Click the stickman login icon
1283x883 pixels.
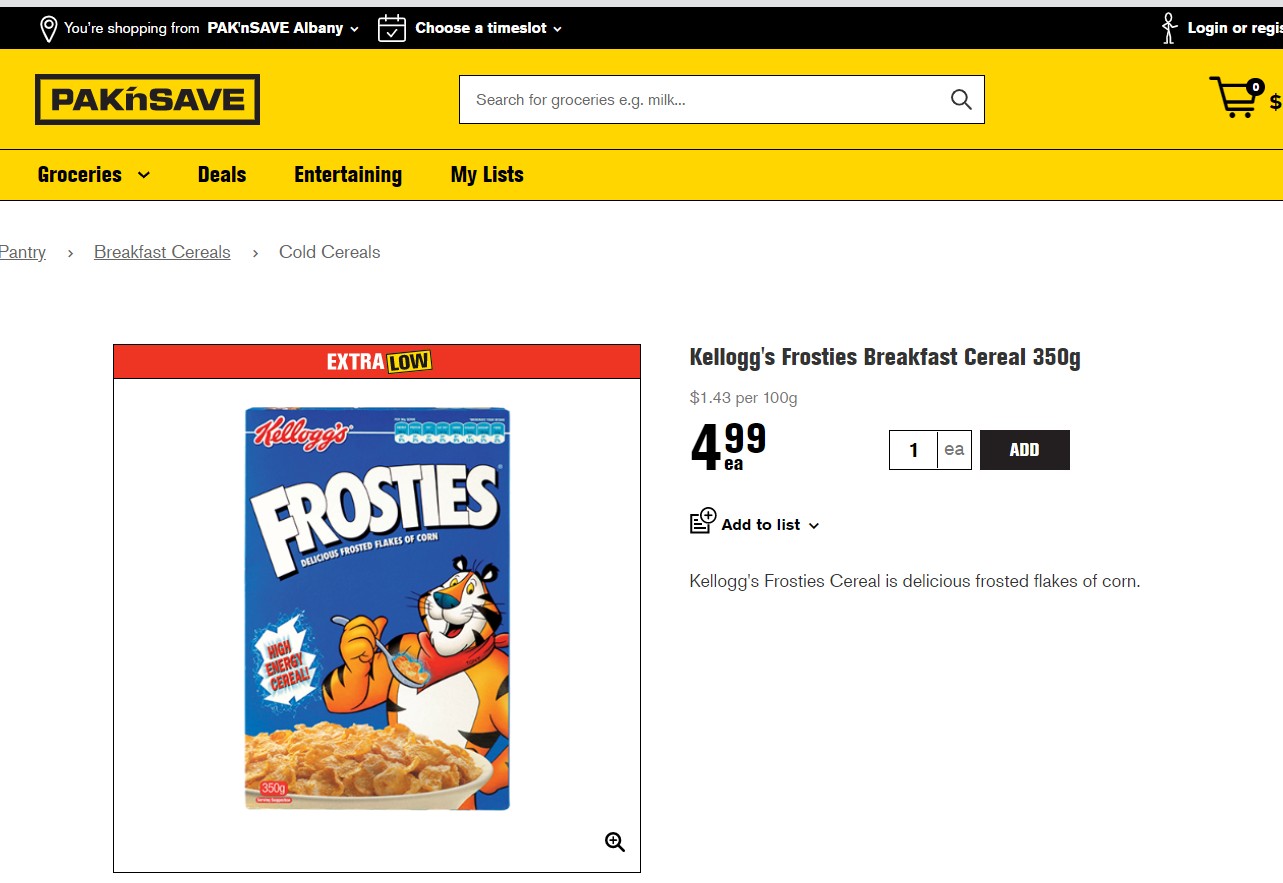pos(1169,28)
